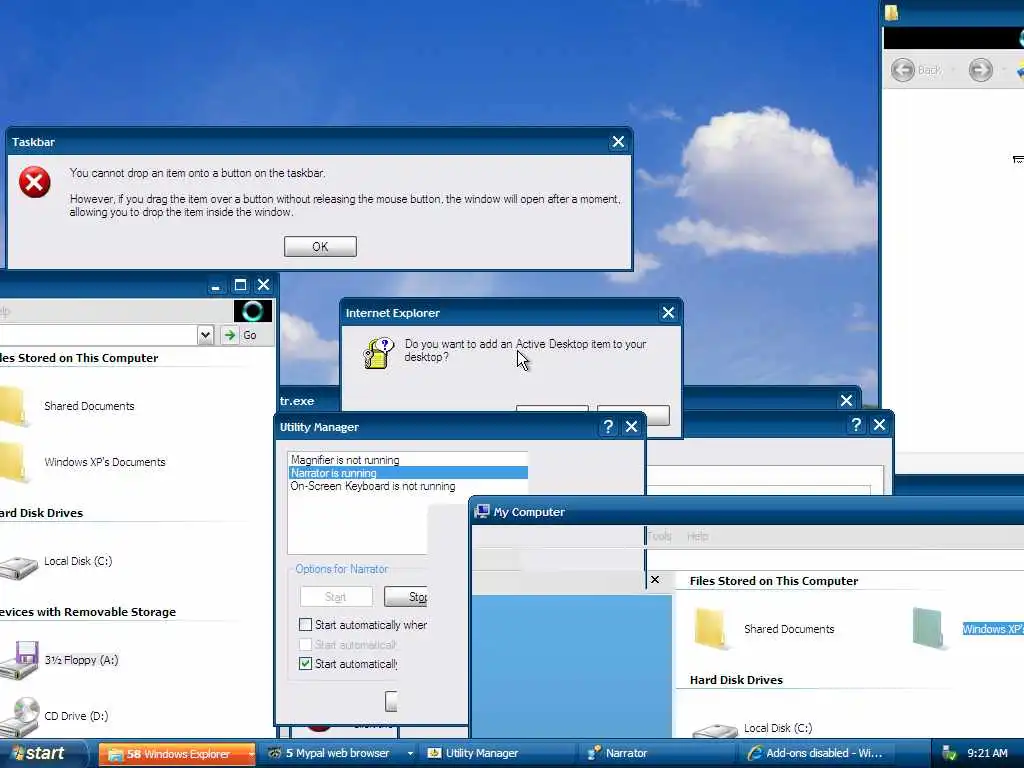
Task: Select 'Narrator is running' list entry
Action: pos(408,473)
